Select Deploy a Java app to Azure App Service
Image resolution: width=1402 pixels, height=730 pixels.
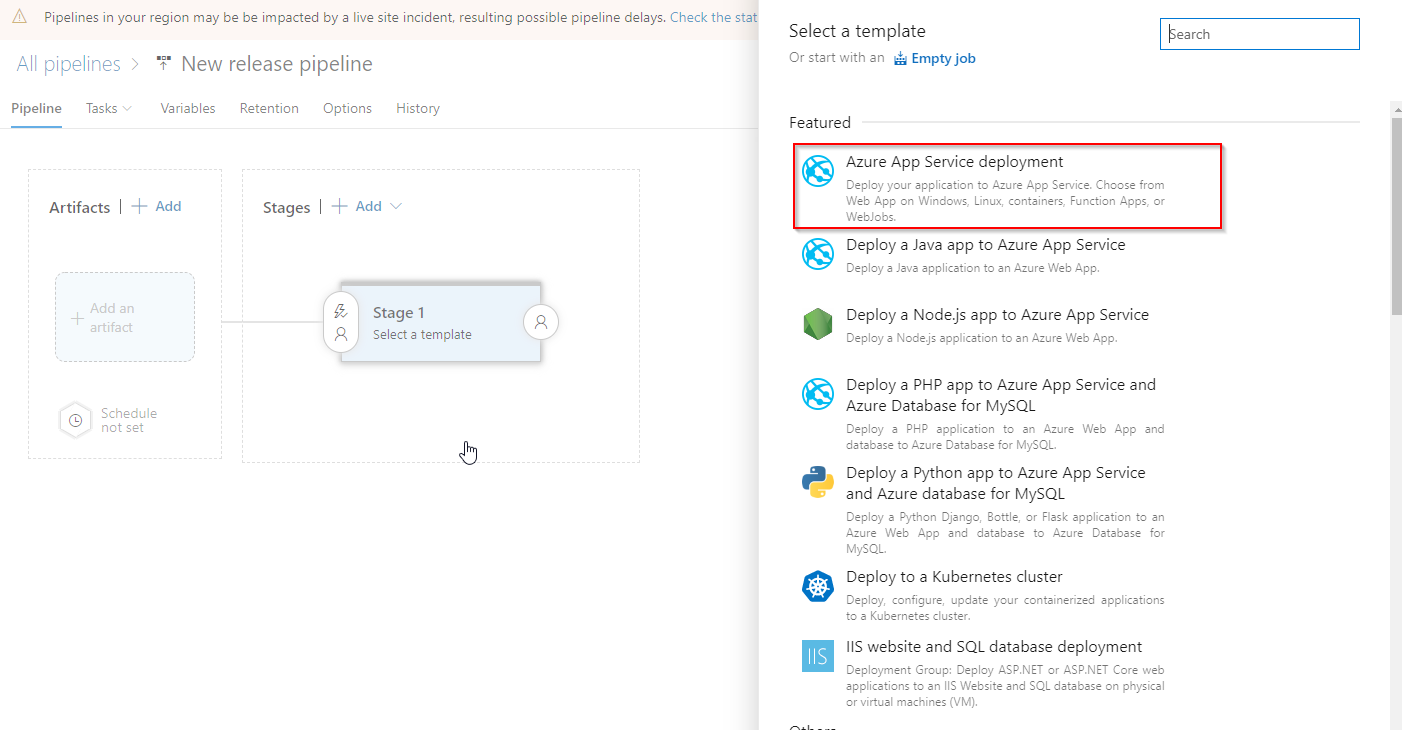pyautogui.click(x=986, y=244)
